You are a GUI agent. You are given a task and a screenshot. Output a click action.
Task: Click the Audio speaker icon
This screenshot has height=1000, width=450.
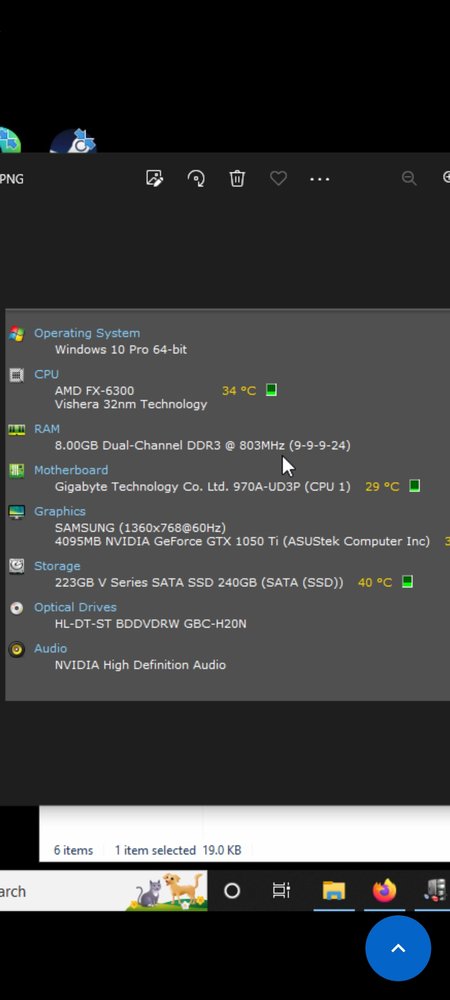pyautogui.click(x=17, y=649)
